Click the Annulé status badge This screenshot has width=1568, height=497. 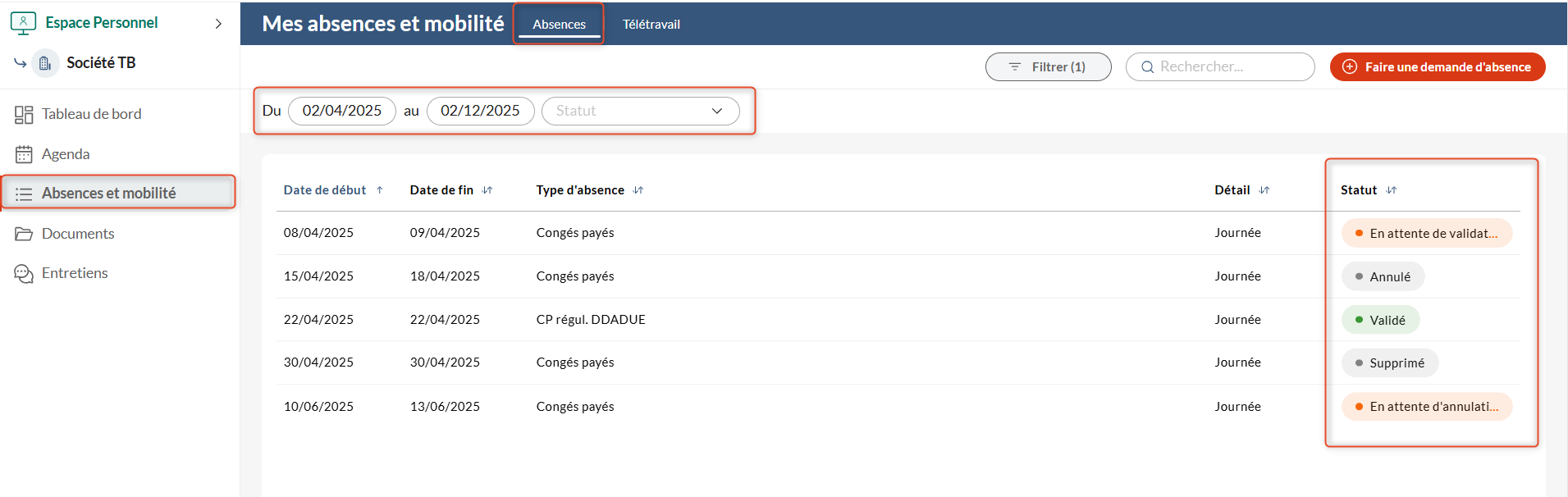(x=1383, y=277)
